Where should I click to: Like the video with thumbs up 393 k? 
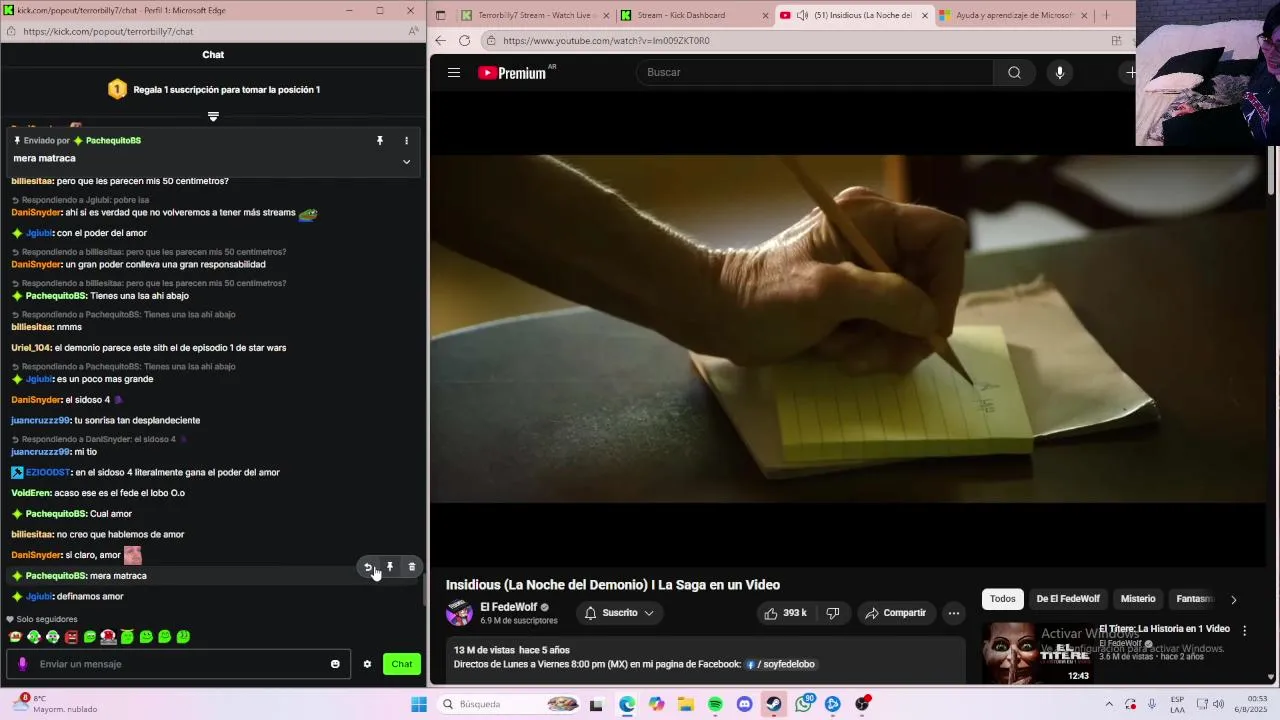[785, 613]
